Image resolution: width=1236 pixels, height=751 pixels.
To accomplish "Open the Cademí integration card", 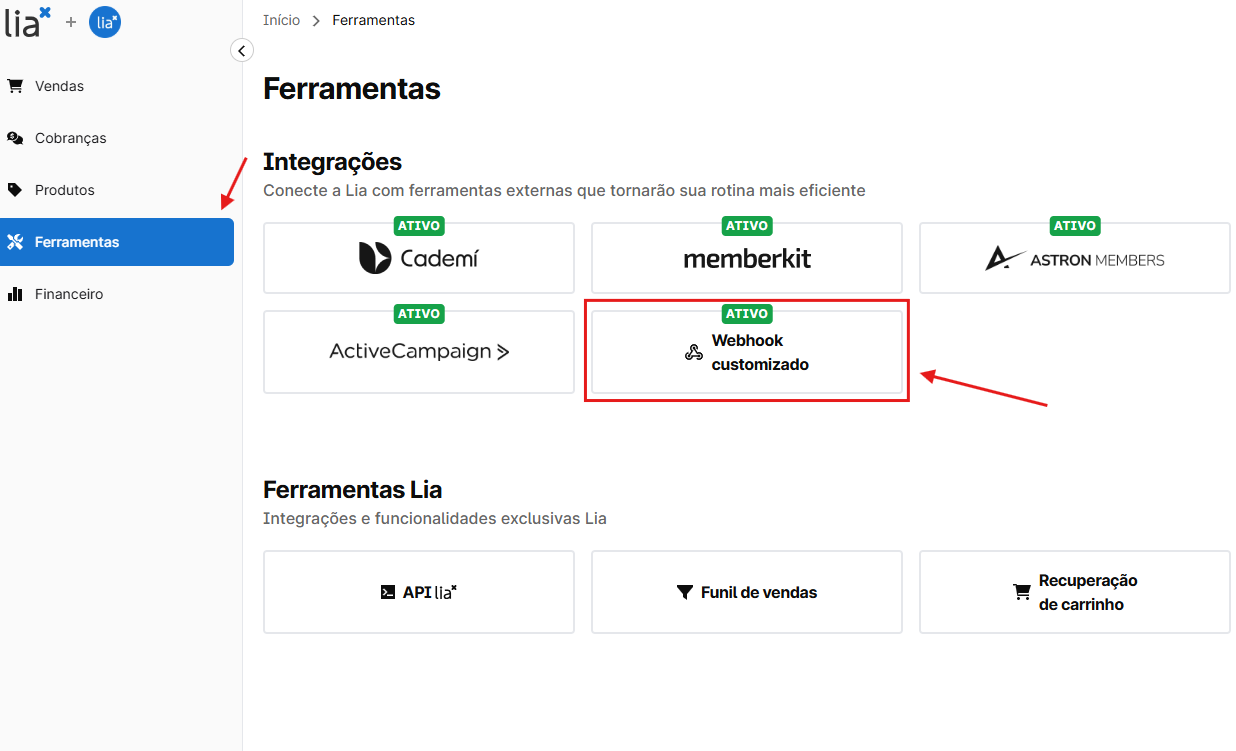I will pos(418,259).
